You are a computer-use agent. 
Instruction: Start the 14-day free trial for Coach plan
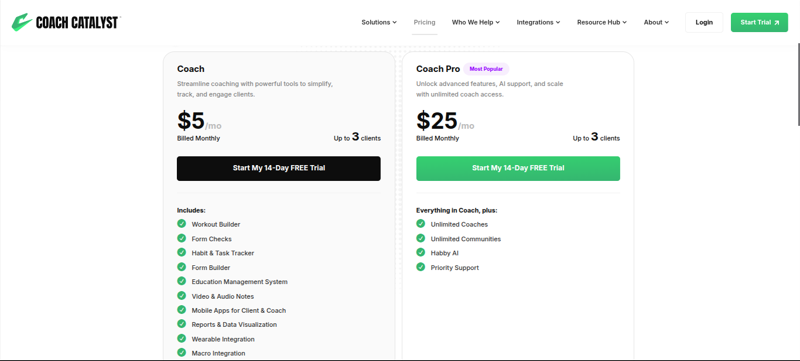pos(279,168)
